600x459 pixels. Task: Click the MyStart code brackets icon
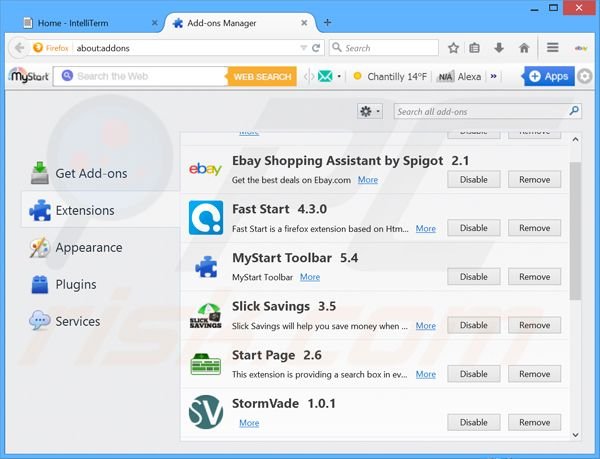(x=309, y=76)
